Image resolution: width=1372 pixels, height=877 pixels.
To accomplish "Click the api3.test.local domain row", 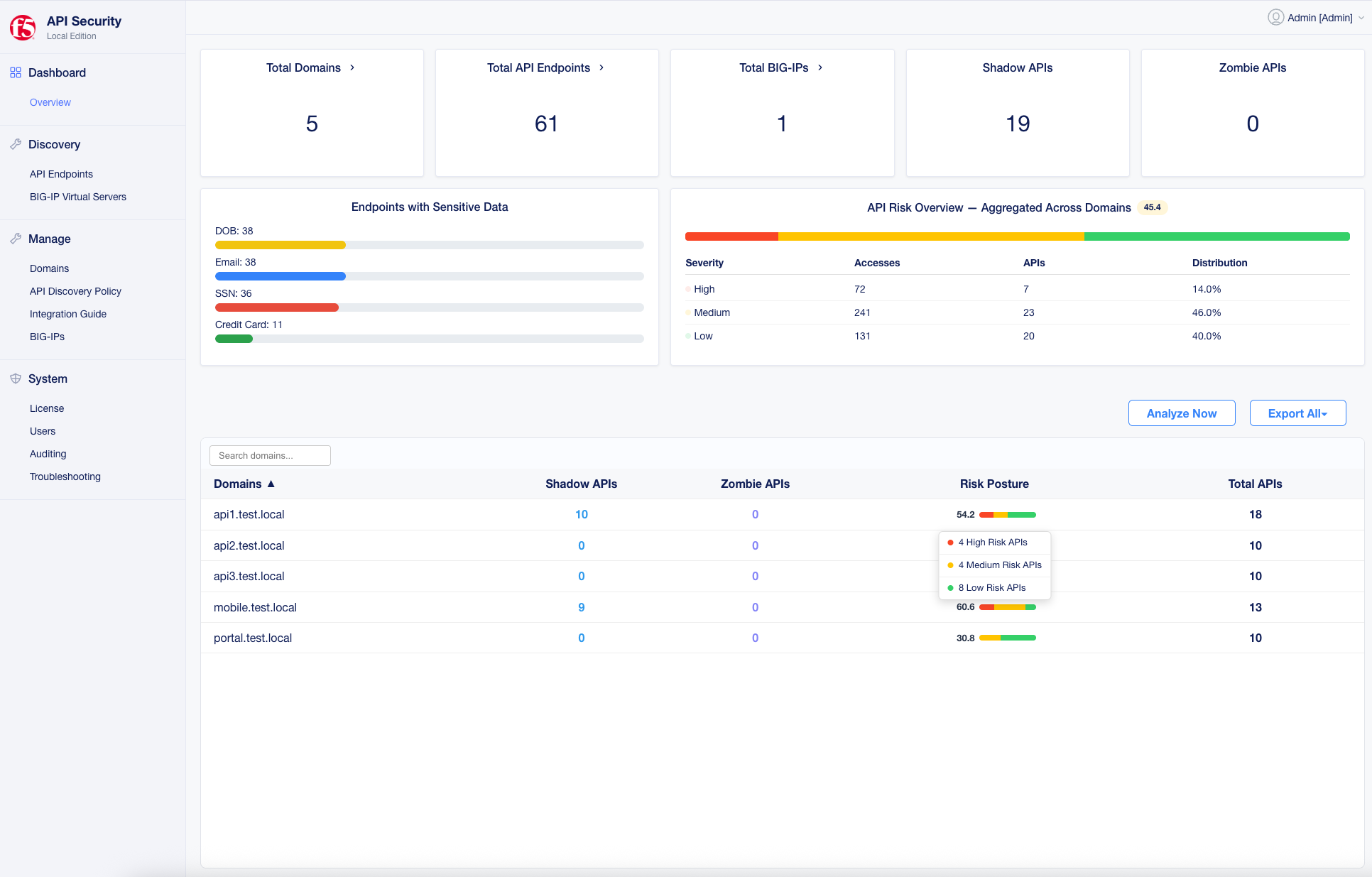I will click(782, 577).
